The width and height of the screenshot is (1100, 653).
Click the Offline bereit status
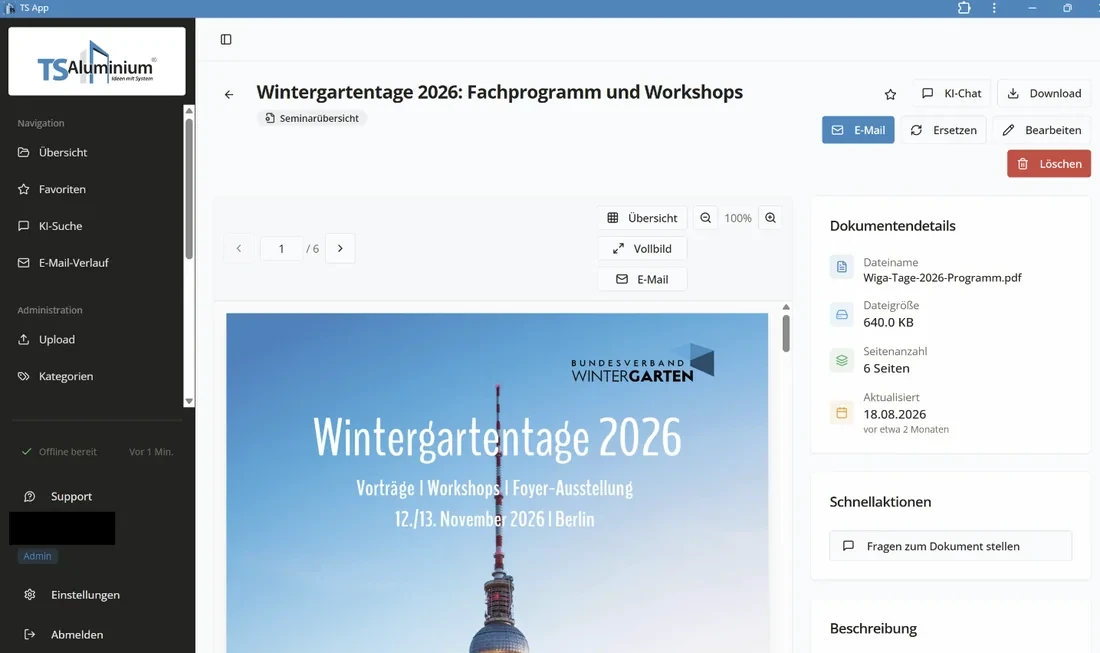click(x=60, y=452)
